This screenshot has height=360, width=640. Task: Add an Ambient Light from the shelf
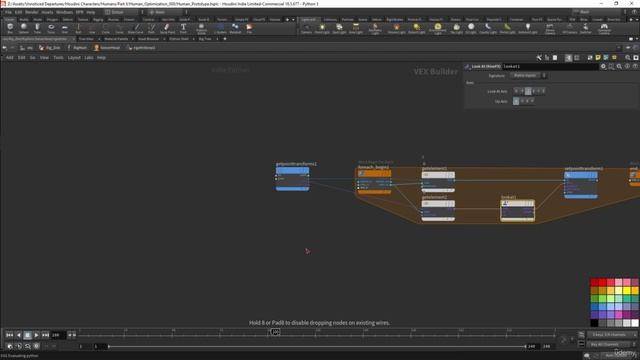[528, 28]
